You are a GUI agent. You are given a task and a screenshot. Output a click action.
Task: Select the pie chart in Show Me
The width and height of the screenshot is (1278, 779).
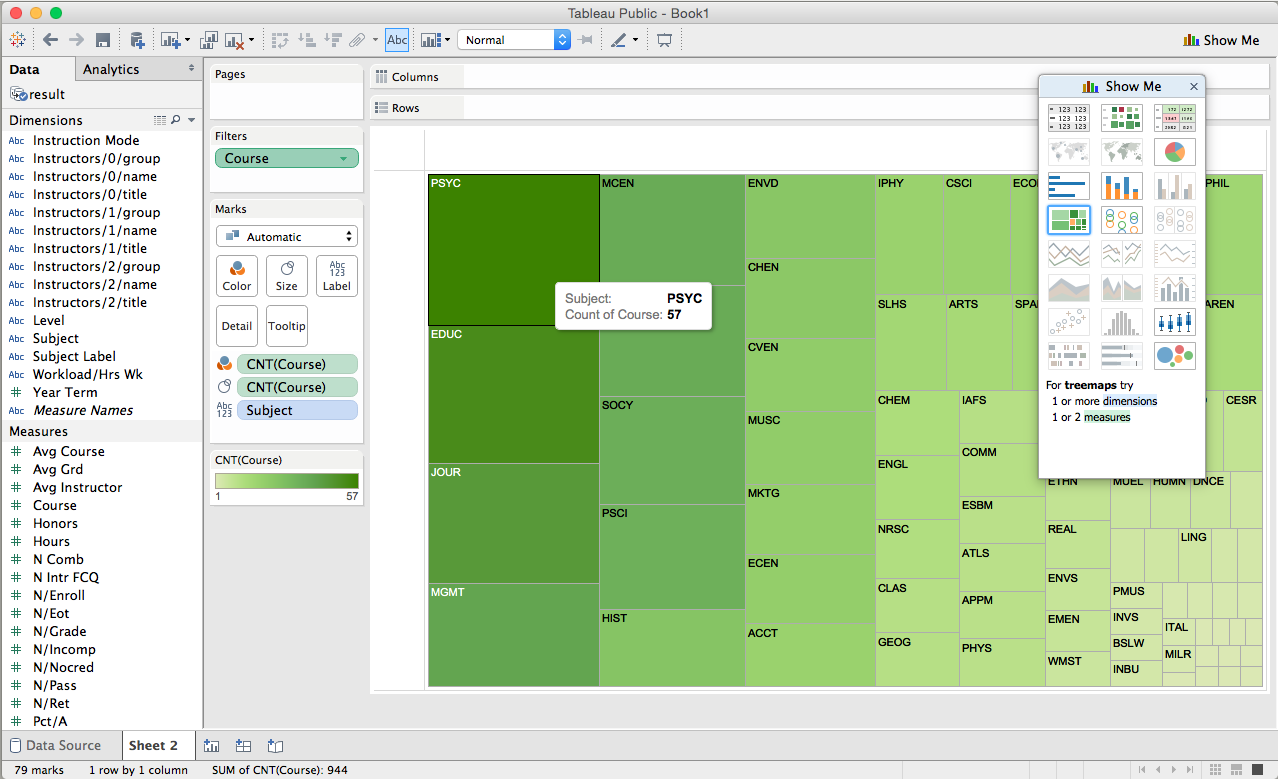tap(1174, 152)
